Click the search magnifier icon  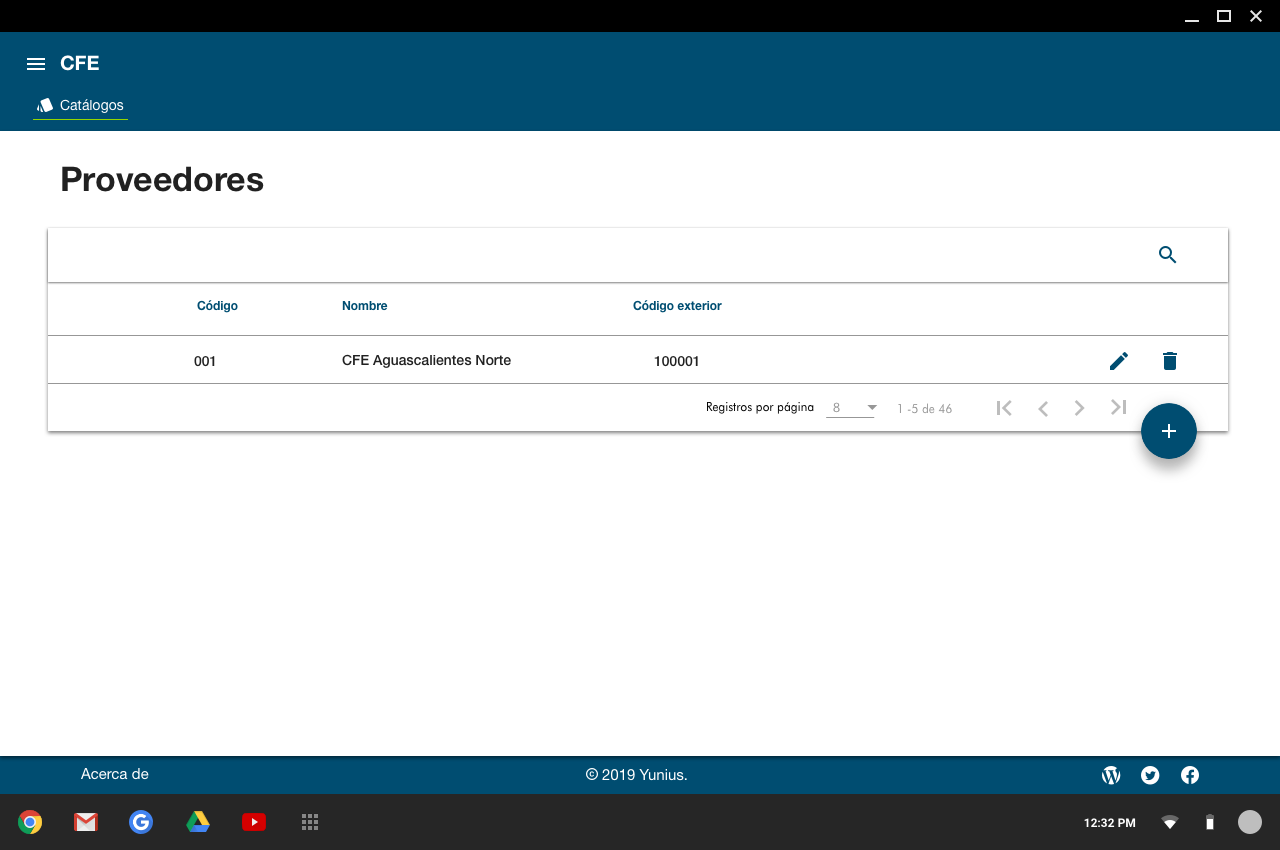[1167, 255]
